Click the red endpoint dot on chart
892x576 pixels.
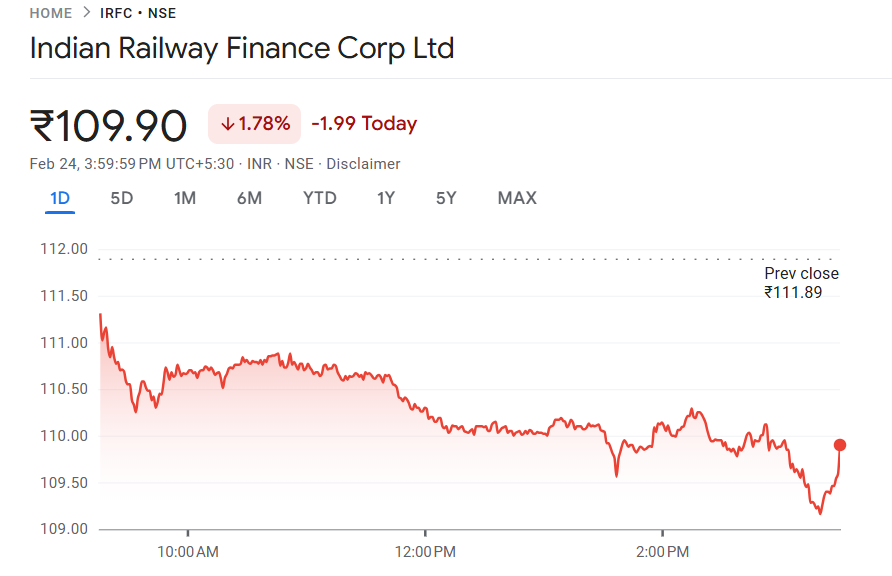840,445
